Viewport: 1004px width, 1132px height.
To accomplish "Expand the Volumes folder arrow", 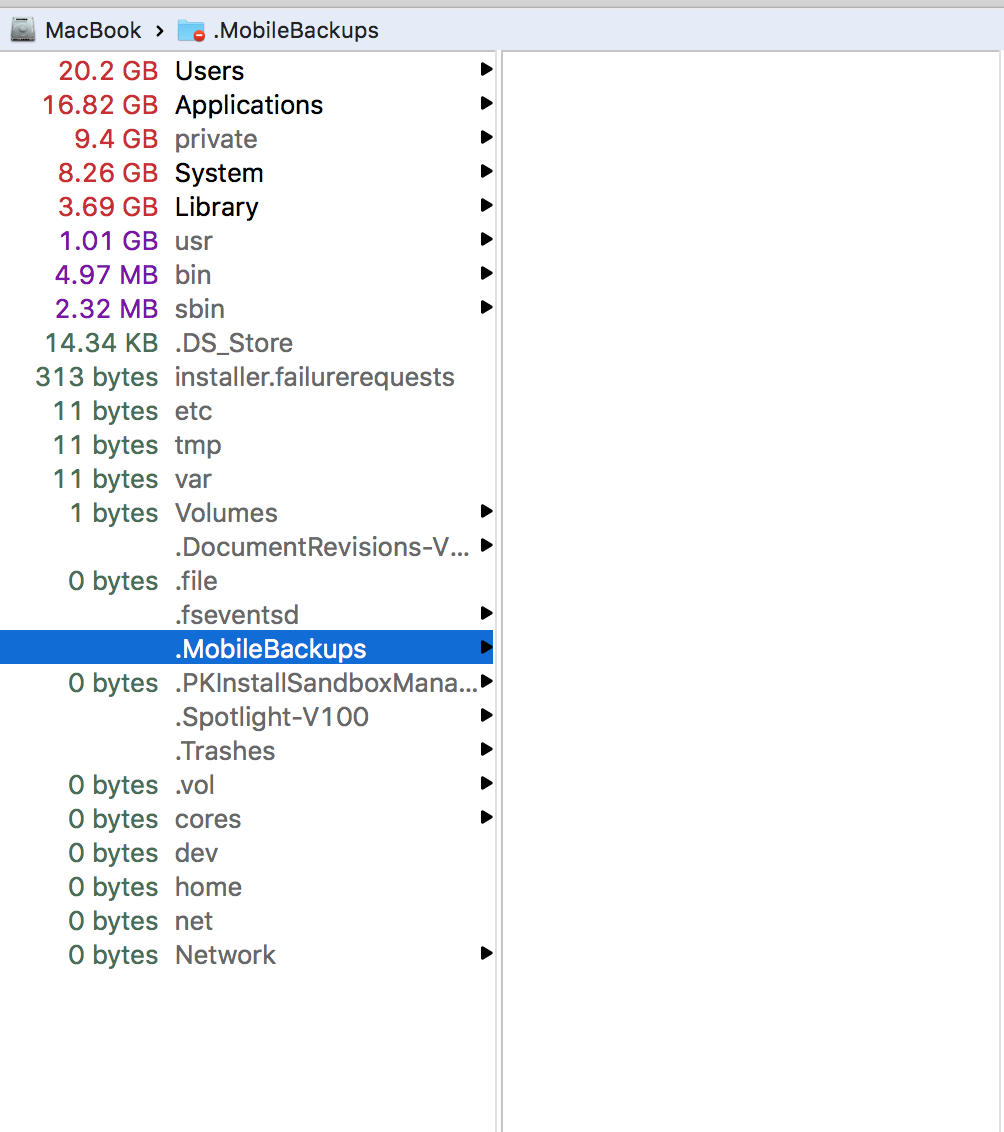I will [486, 511].
